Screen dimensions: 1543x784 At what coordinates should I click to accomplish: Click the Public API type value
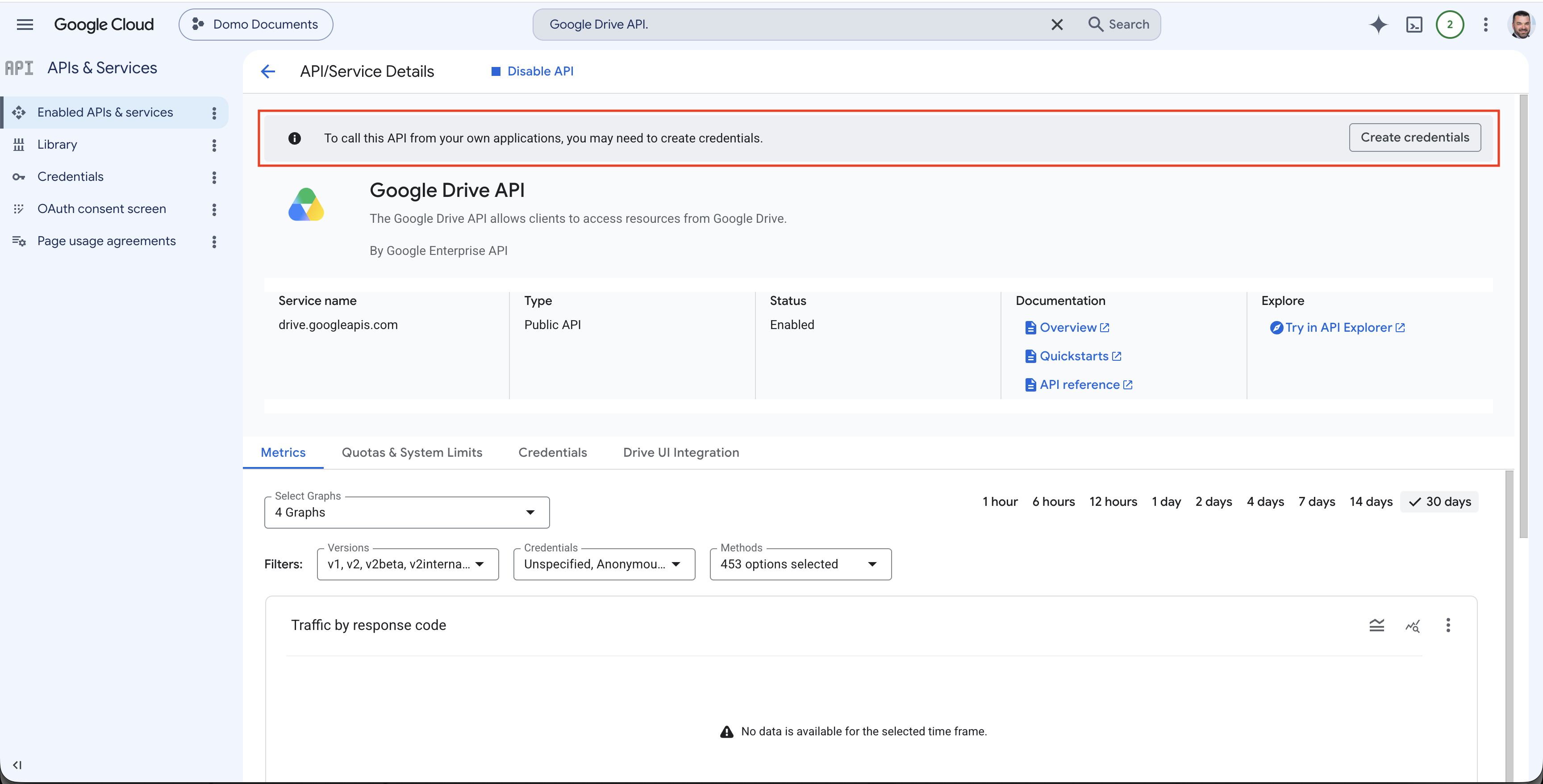tap(552, 325)
